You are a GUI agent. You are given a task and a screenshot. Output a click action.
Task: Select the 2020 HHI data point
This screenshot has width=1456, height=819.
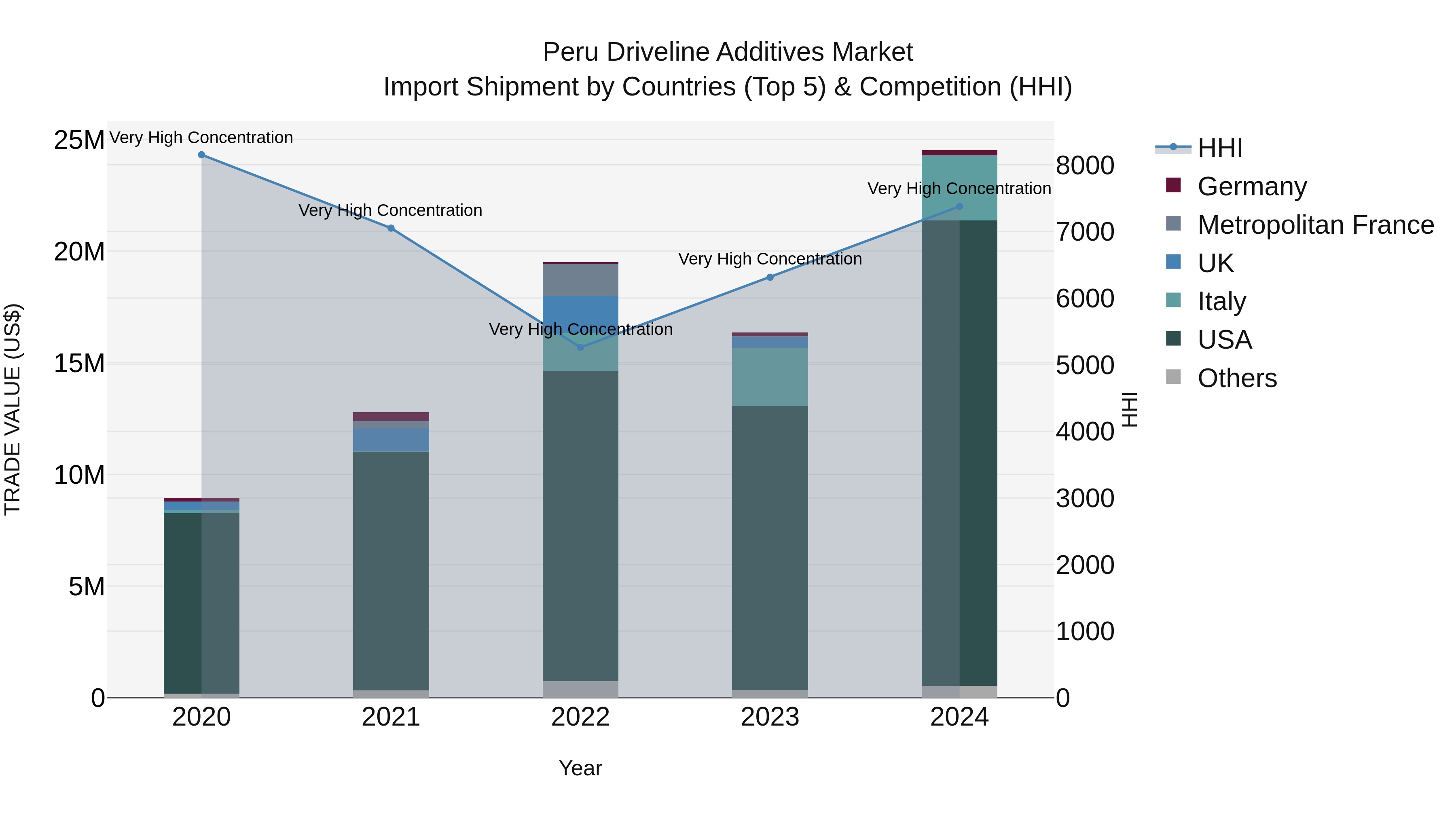point(201,155)
